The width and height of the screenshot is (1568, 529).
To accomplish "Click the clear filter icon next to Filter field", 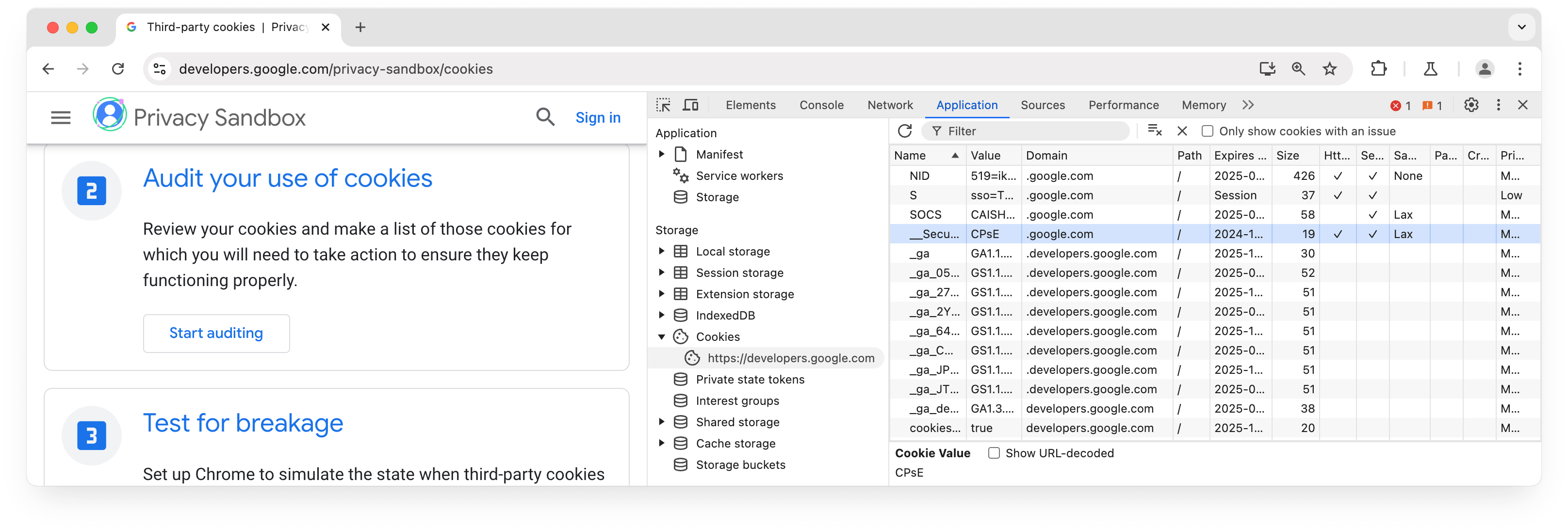I will click(x=1155, y=131).
